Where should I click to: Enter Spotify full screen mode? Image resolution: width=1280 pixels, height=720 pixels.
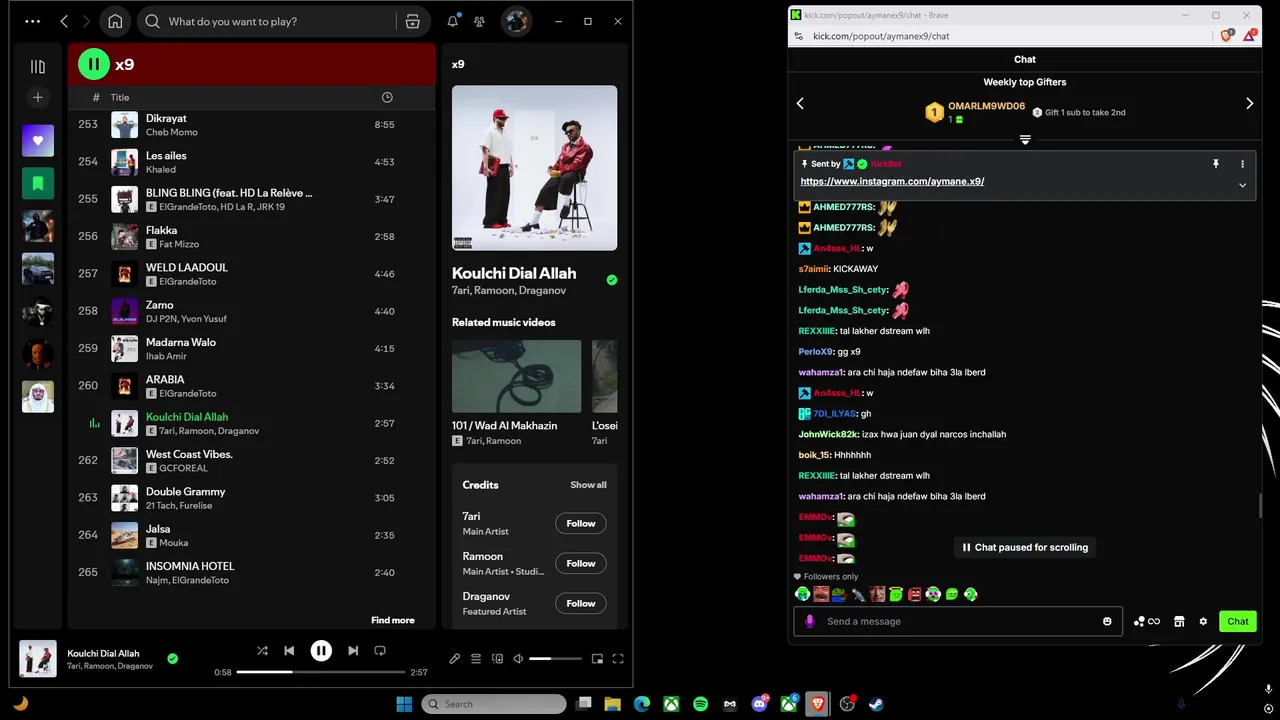pos(618,658)
